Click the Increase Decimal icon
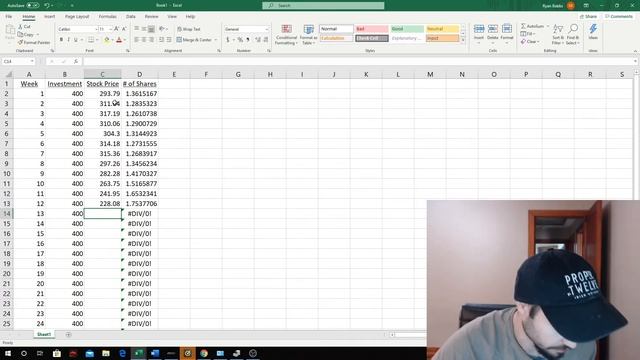 [258, 40]
